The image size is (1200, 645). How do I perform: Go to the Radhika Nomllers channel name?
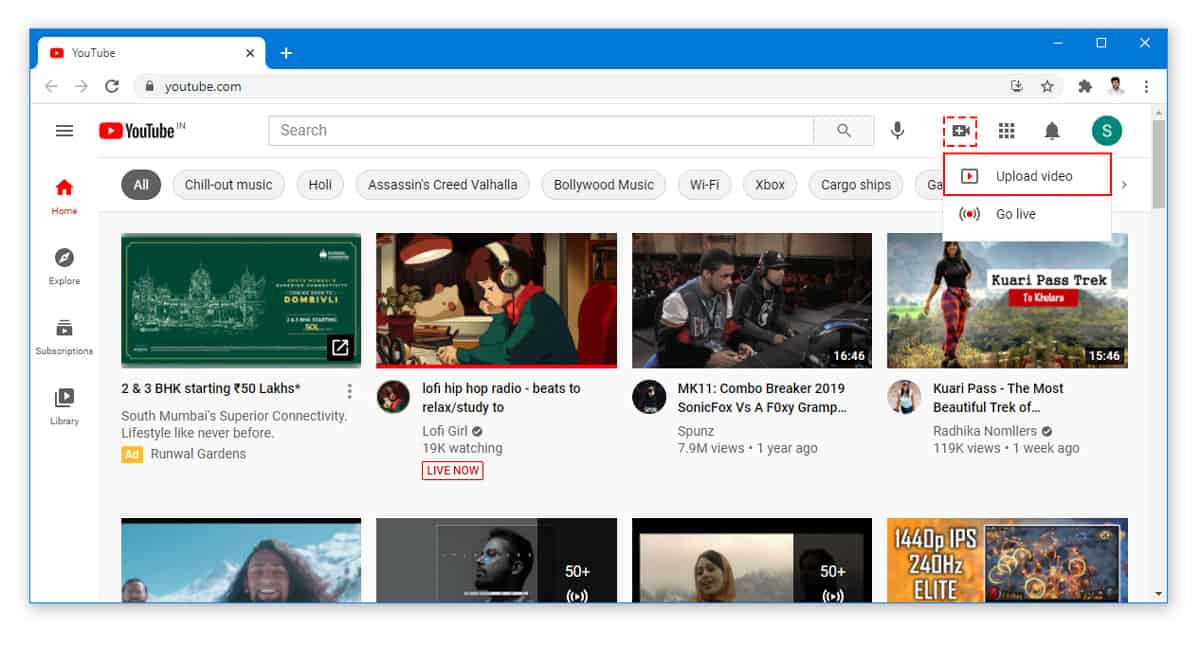[x=985, y=431]
